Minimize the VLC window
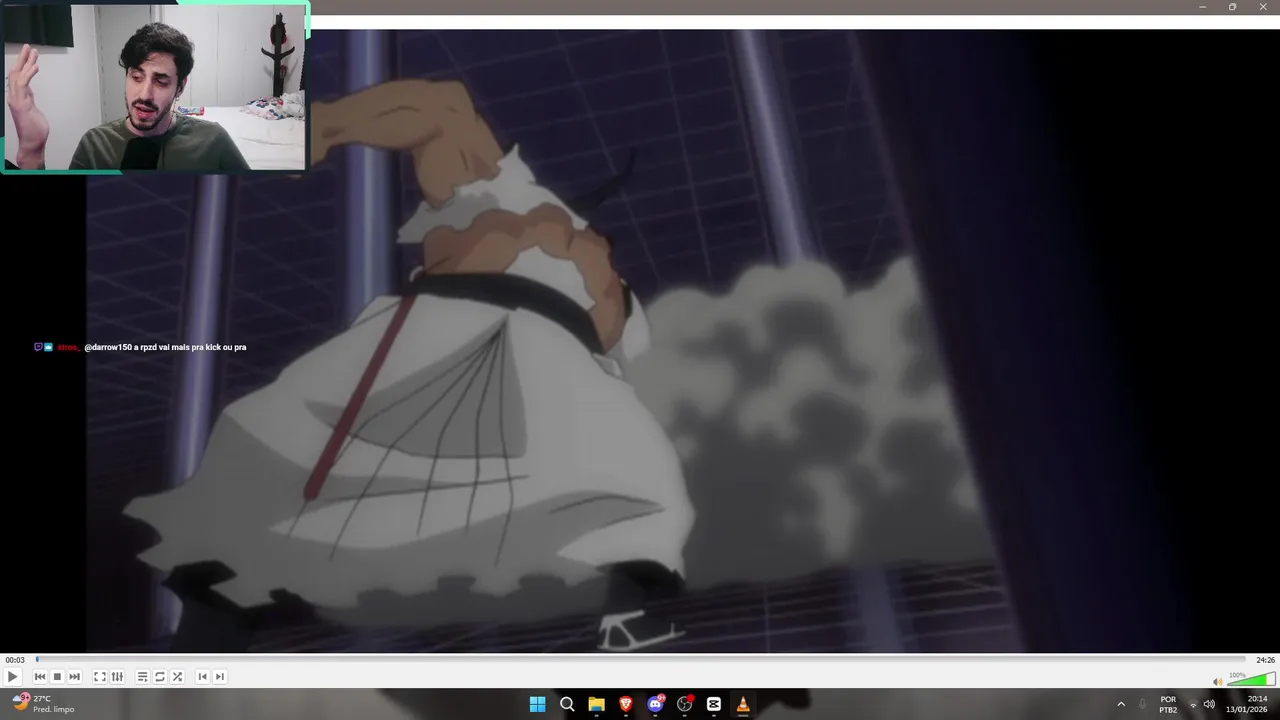1280x720 pixels. pyautogui.click(x=1203, y=7)
